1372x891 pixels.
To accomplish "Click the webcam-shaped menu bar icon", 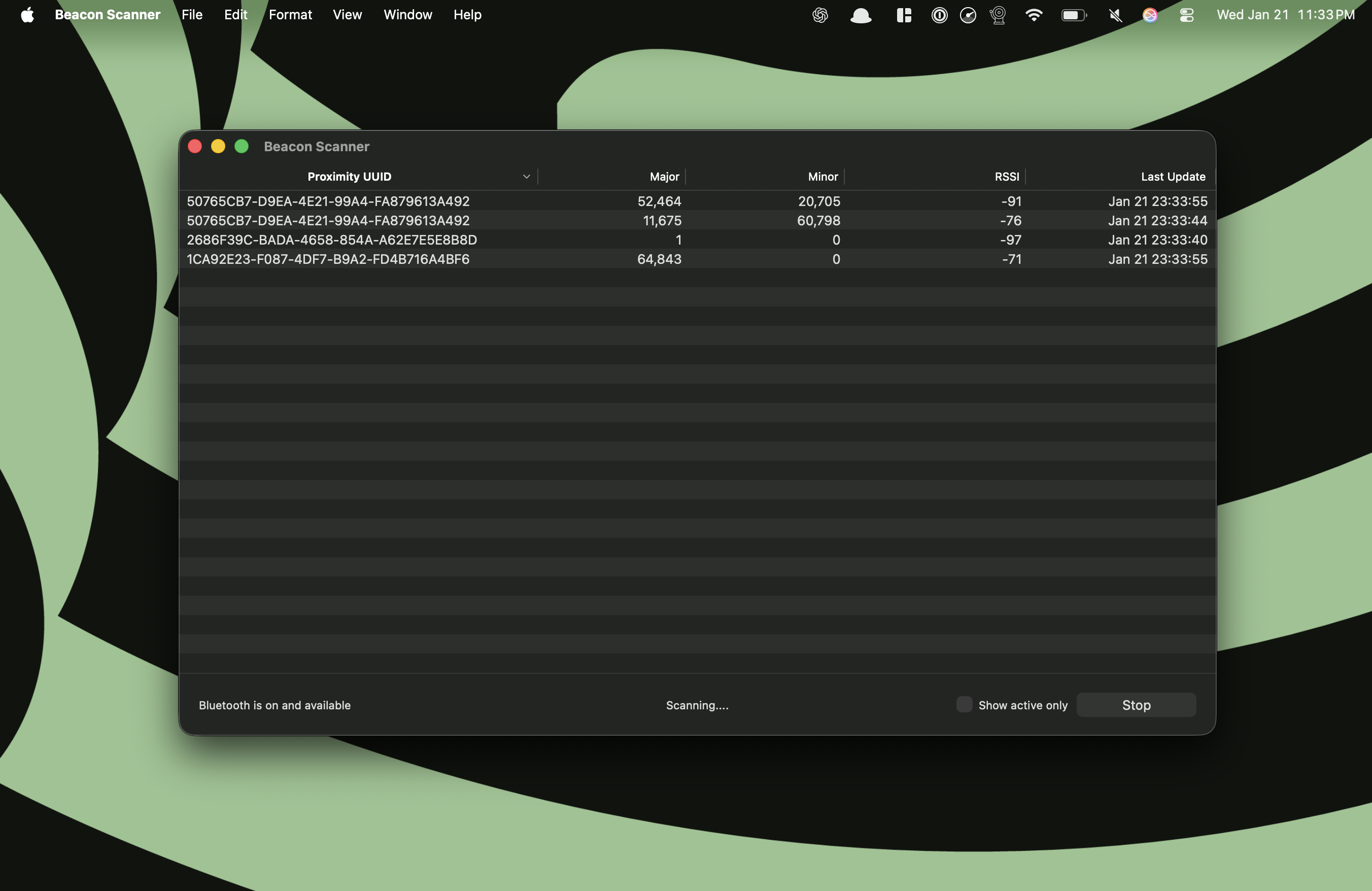I will click(x=998, y=15).
